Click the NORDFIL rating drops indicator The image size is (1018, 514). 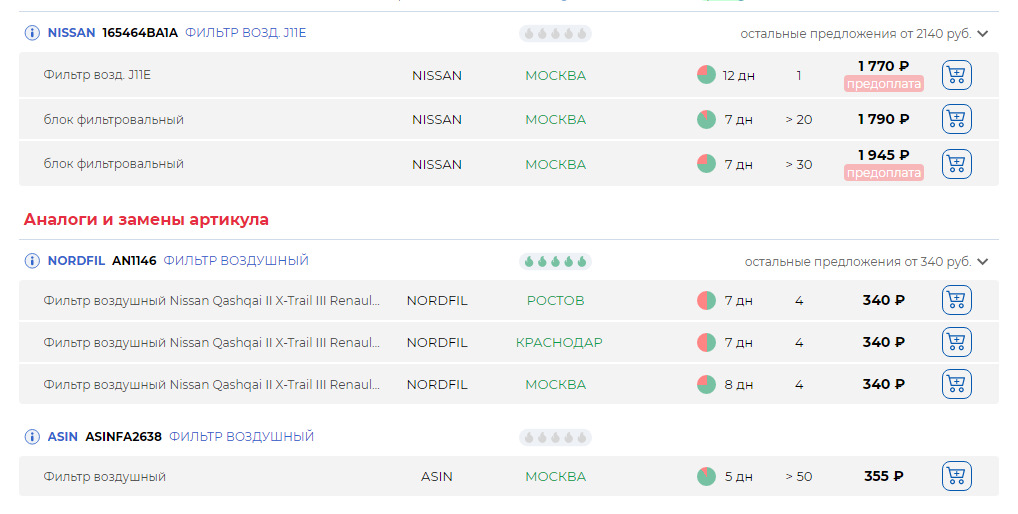pos(555,262)
